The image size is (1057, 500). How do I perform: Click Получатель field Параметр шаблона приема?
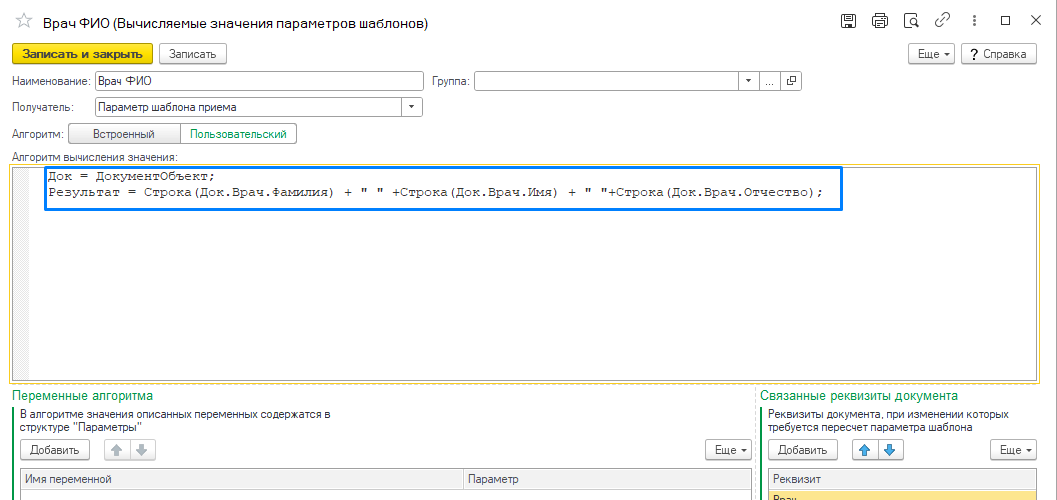(249, 107)
